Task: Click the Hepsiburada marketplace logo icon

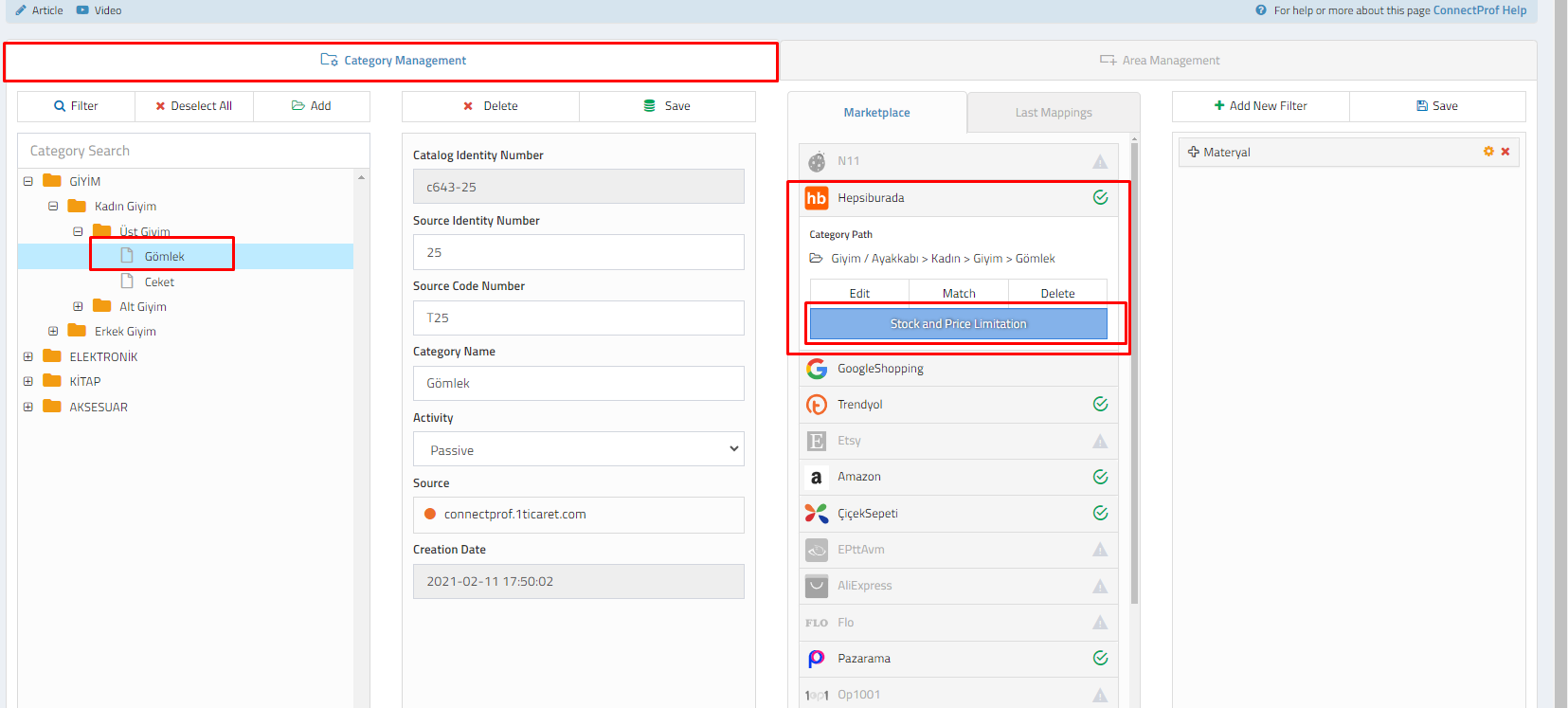Action: pyautogui.click(x=816, y=198)
